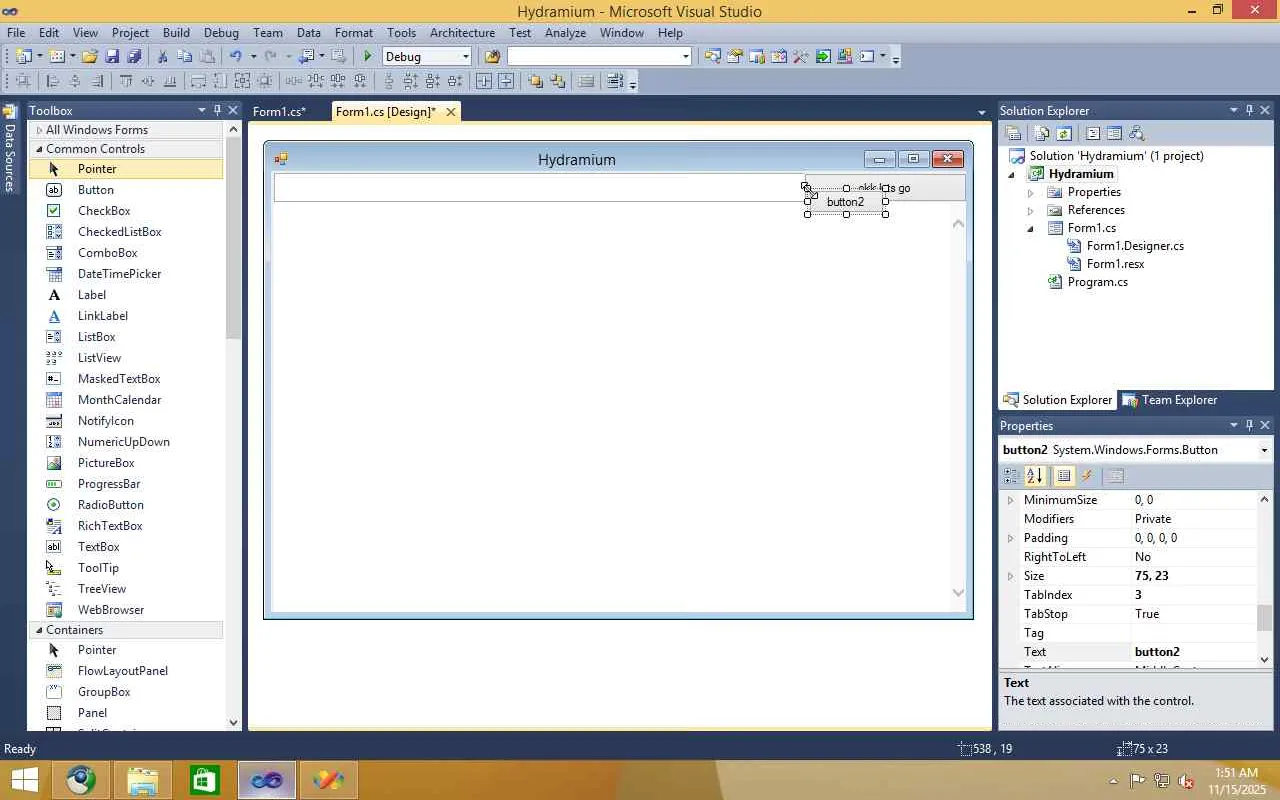The height and width of the screenshot is (800, 1280).
Task: Select Form1.resx in Solution Explorer
Action: point(1115,264)
